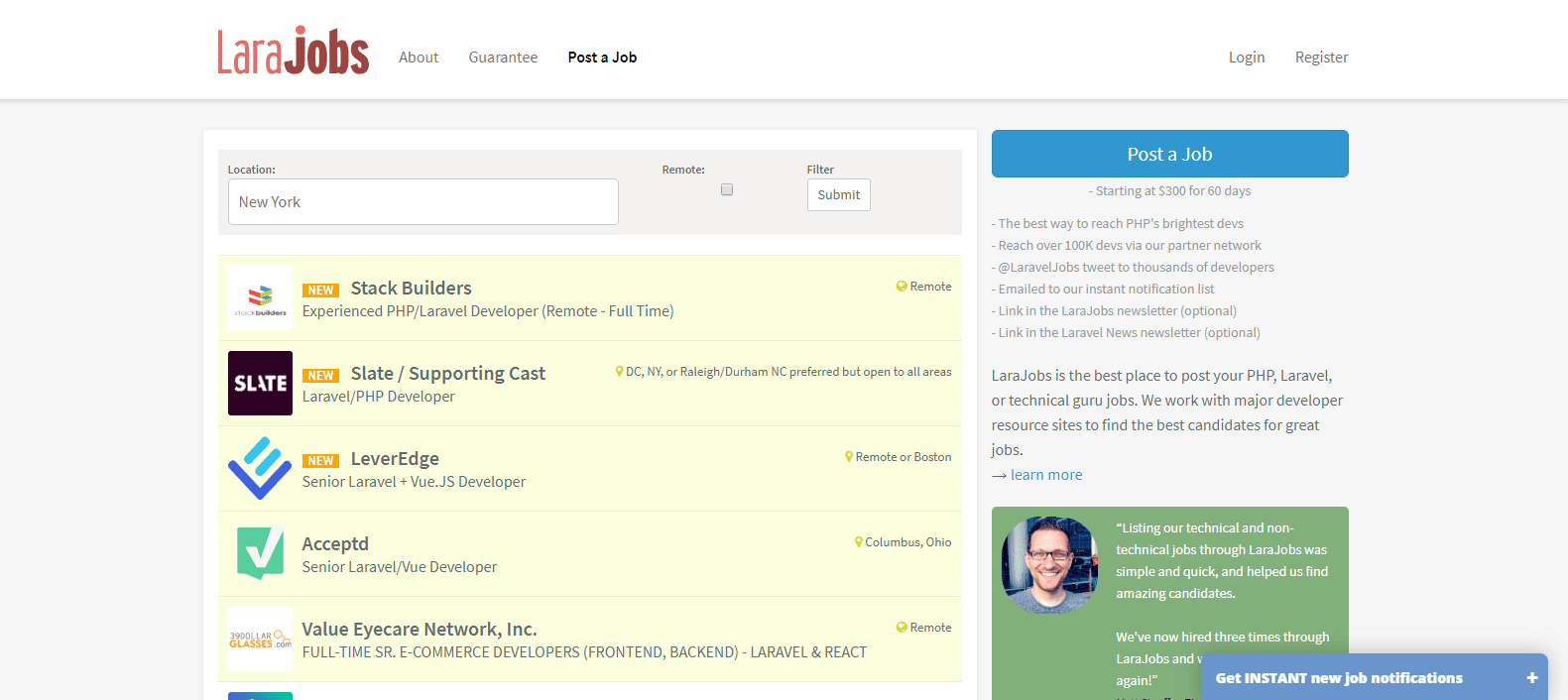Click 'Remote or Boston' location text

[904, 457]
